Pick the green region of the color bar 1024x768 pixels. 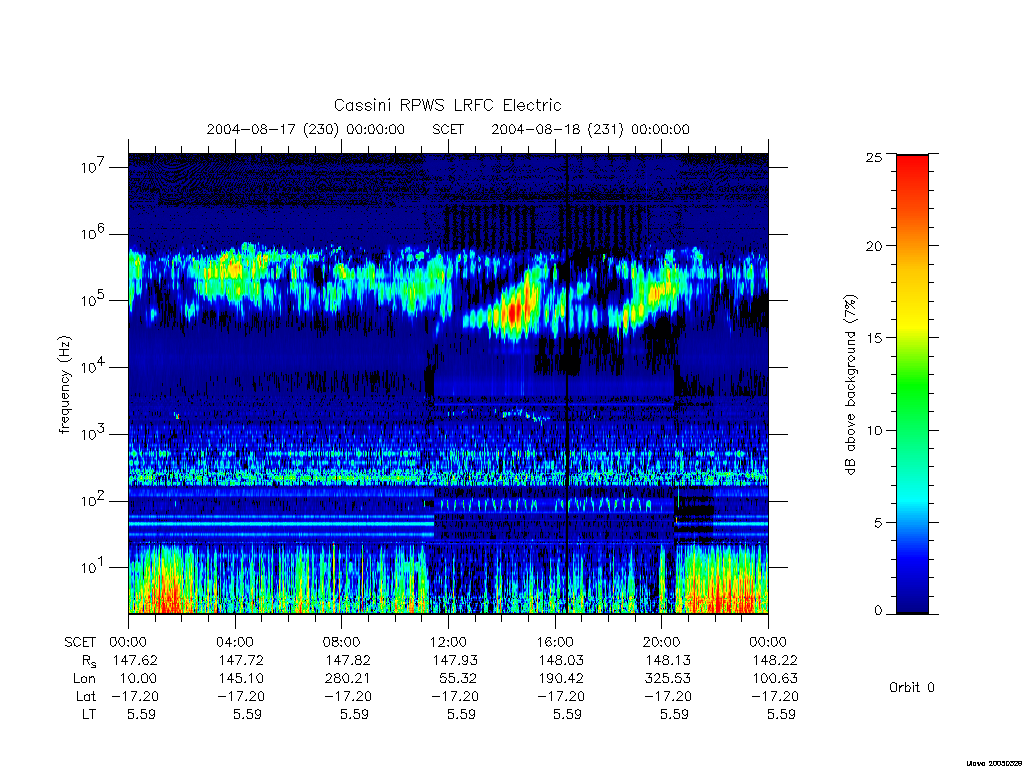pyautogui.click(x=912, y=385)
